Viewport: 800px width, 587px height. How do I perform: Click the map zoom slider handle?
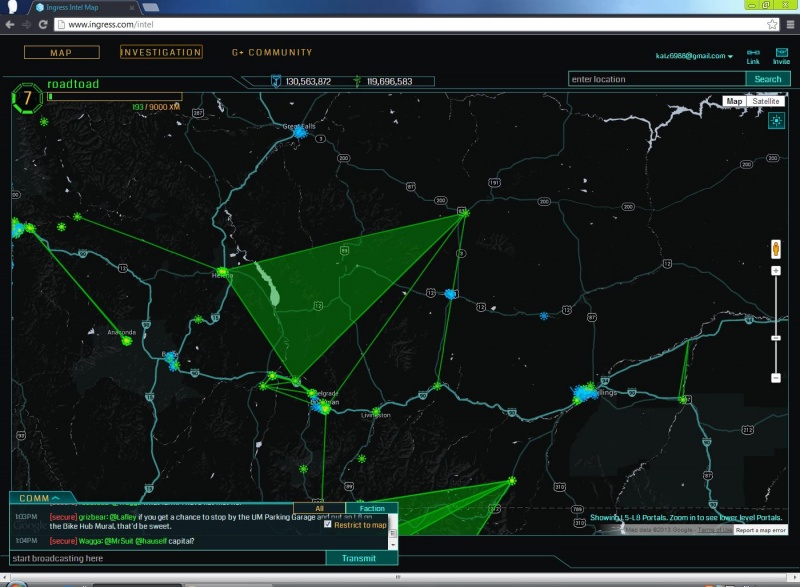point(776,338)
